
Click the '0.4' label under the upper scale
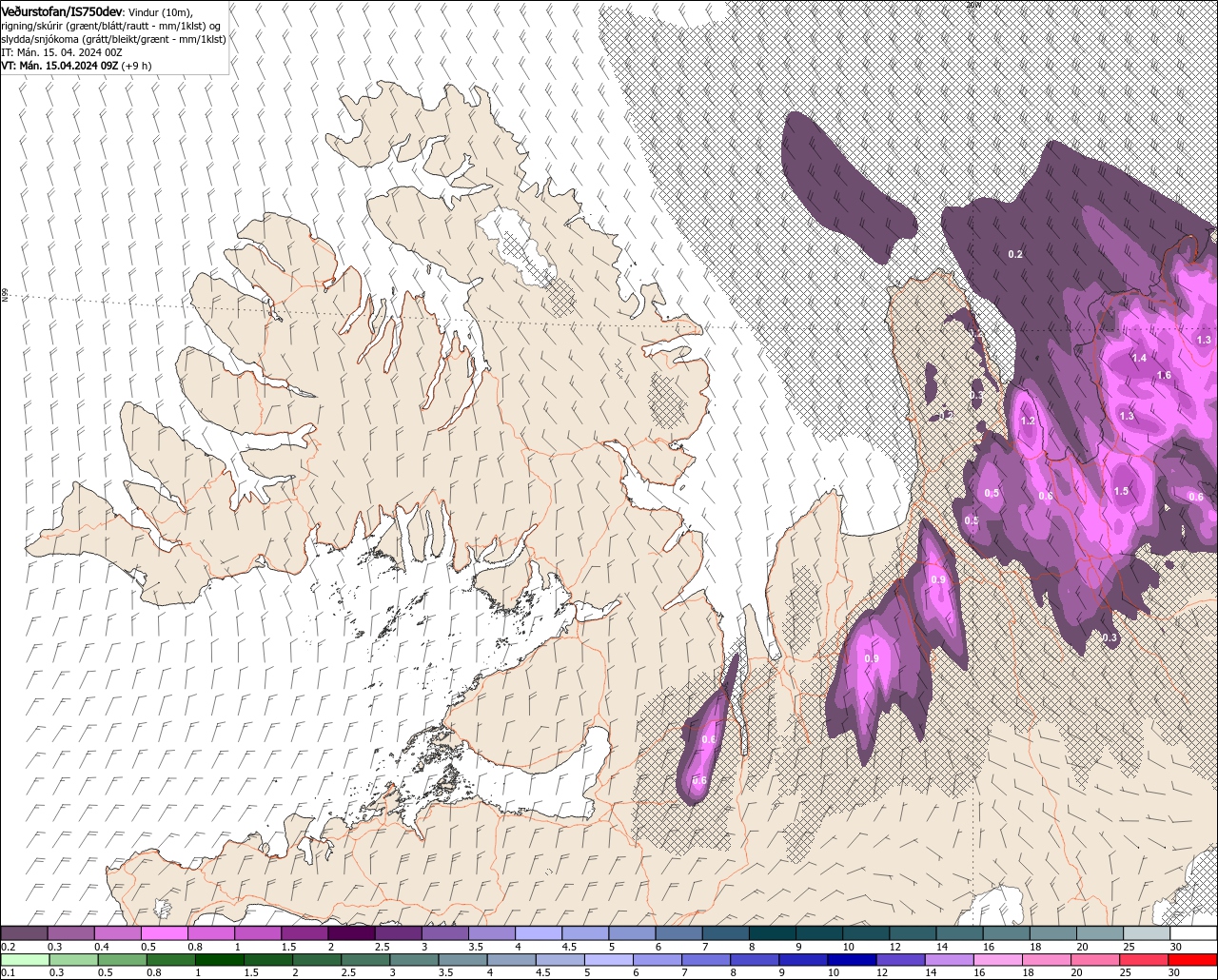pyautogui.click(x=102, y=947)
